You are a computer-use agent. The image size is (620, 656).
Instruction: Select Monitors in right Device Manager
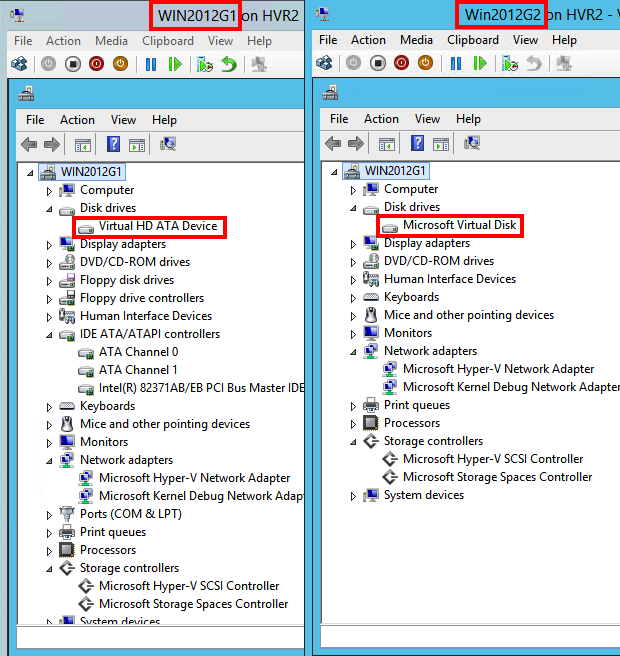click(408, 333)
